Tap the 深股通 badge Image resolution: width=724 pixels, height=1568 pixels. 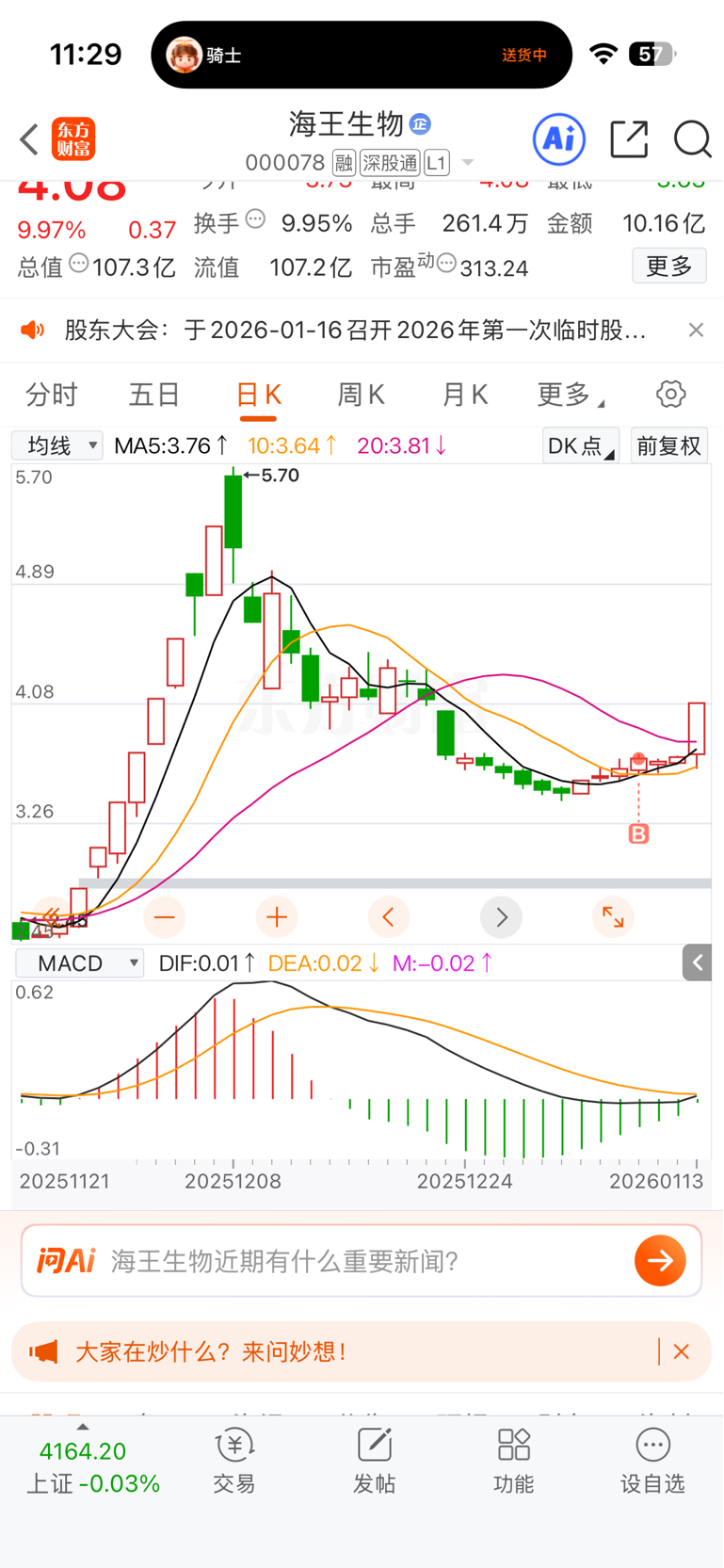[390, 163]
